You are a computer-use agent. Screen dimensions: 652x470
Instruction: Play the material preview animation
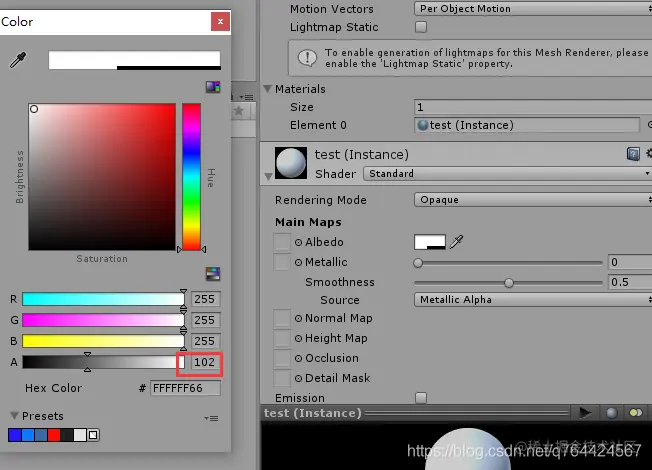585,413
